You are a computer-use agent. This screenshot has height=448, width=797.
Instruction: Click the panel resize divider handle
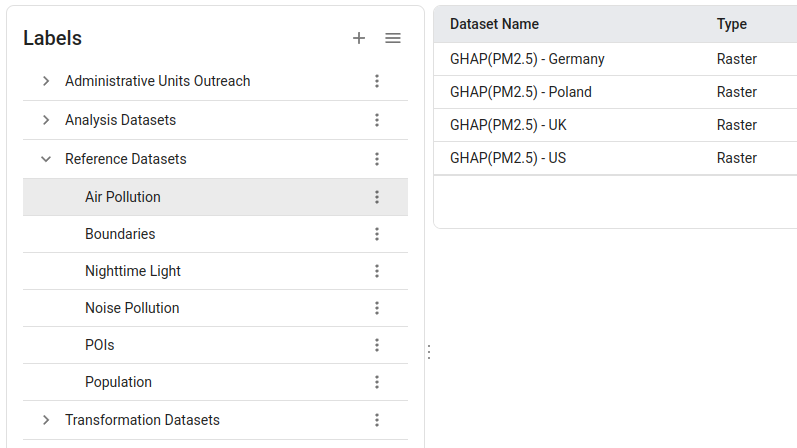(x=429, y=352)
